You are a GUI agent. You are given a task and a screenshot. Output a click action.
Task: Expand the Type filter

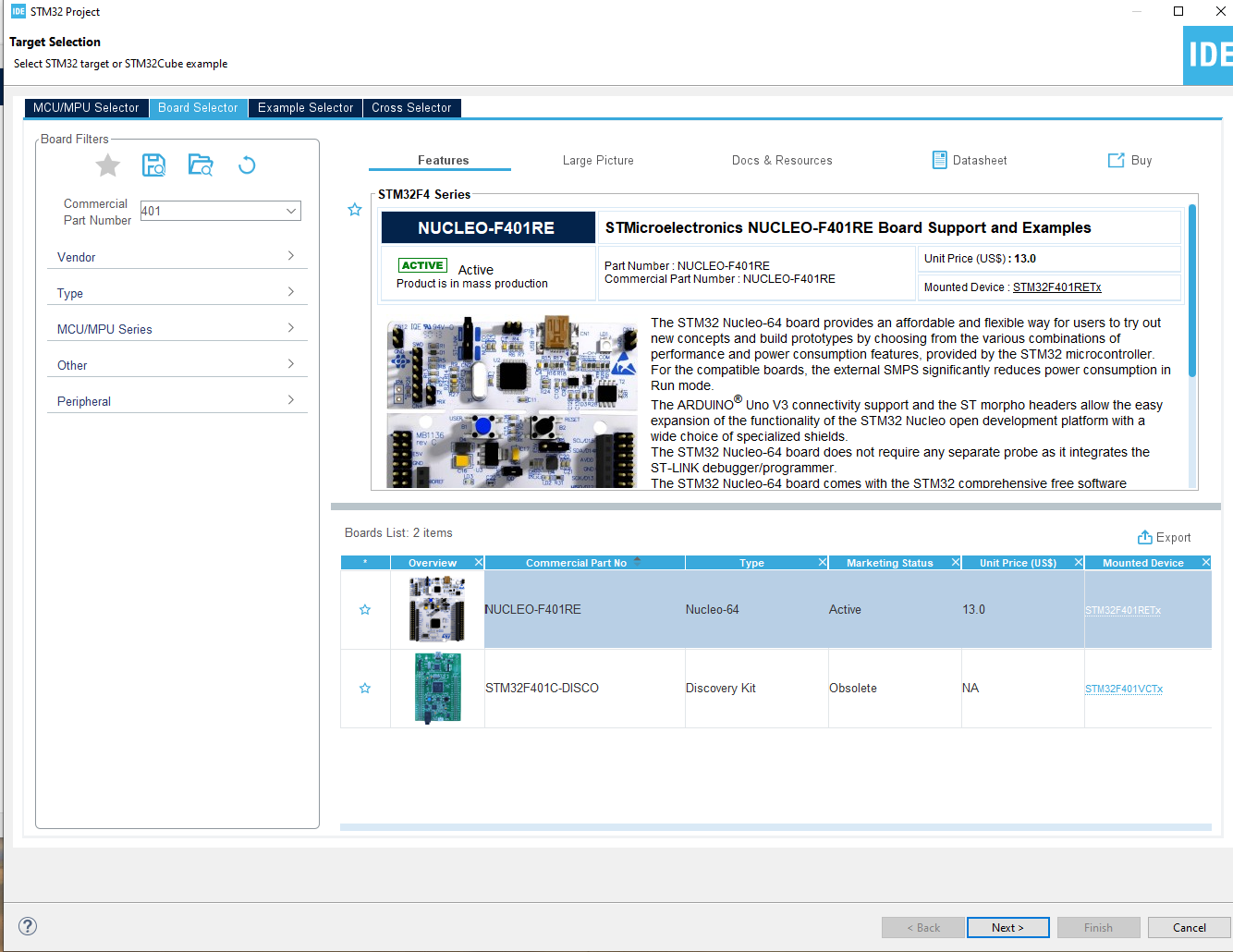177,292
